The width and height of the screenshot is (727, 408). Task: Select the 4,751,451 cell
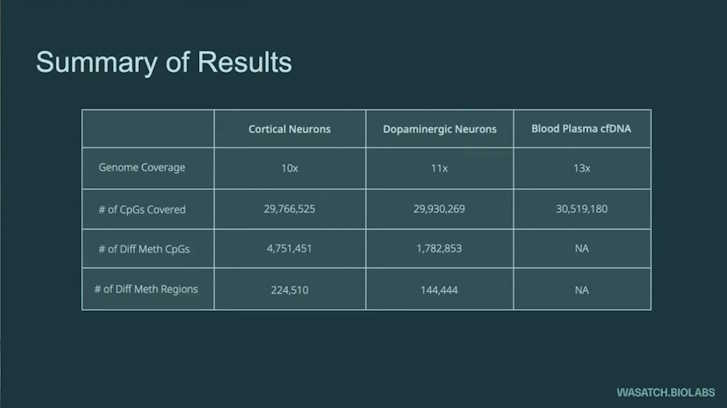tap(290, 249)
